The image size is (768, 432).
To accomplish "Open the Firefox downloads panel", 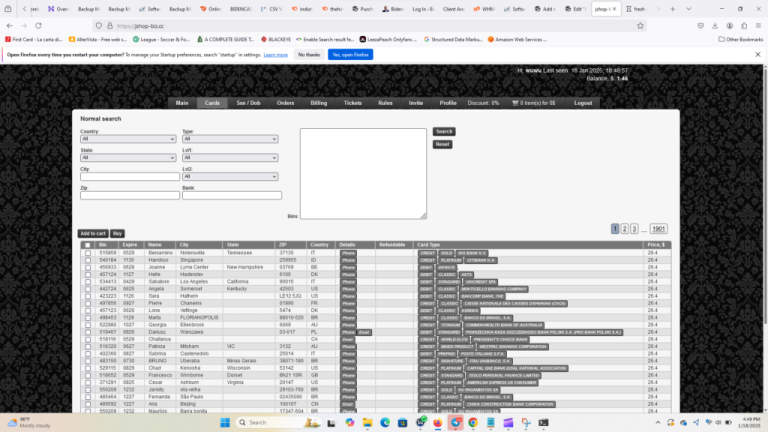I will [x=715, y=26].
